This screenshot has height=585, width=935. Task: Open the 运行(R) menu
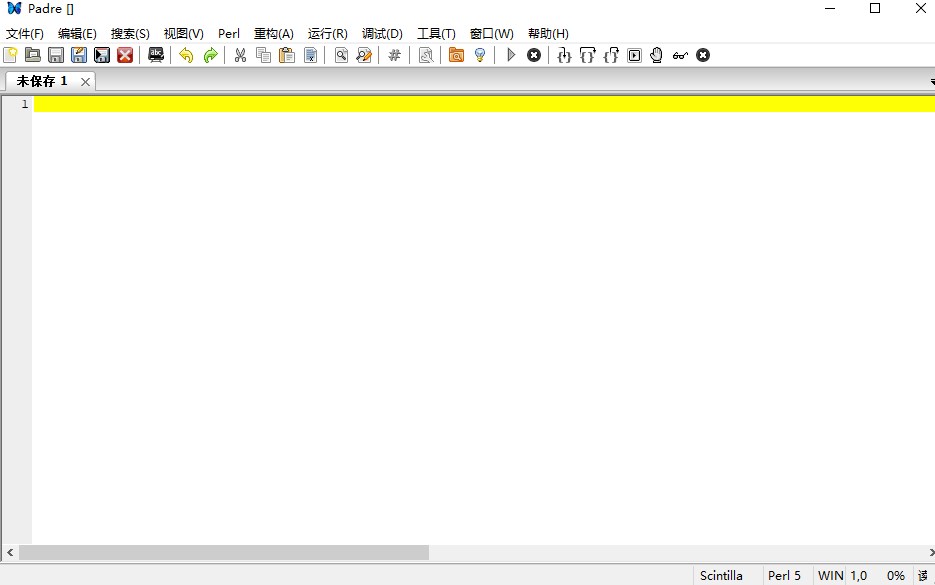[328, 33]
